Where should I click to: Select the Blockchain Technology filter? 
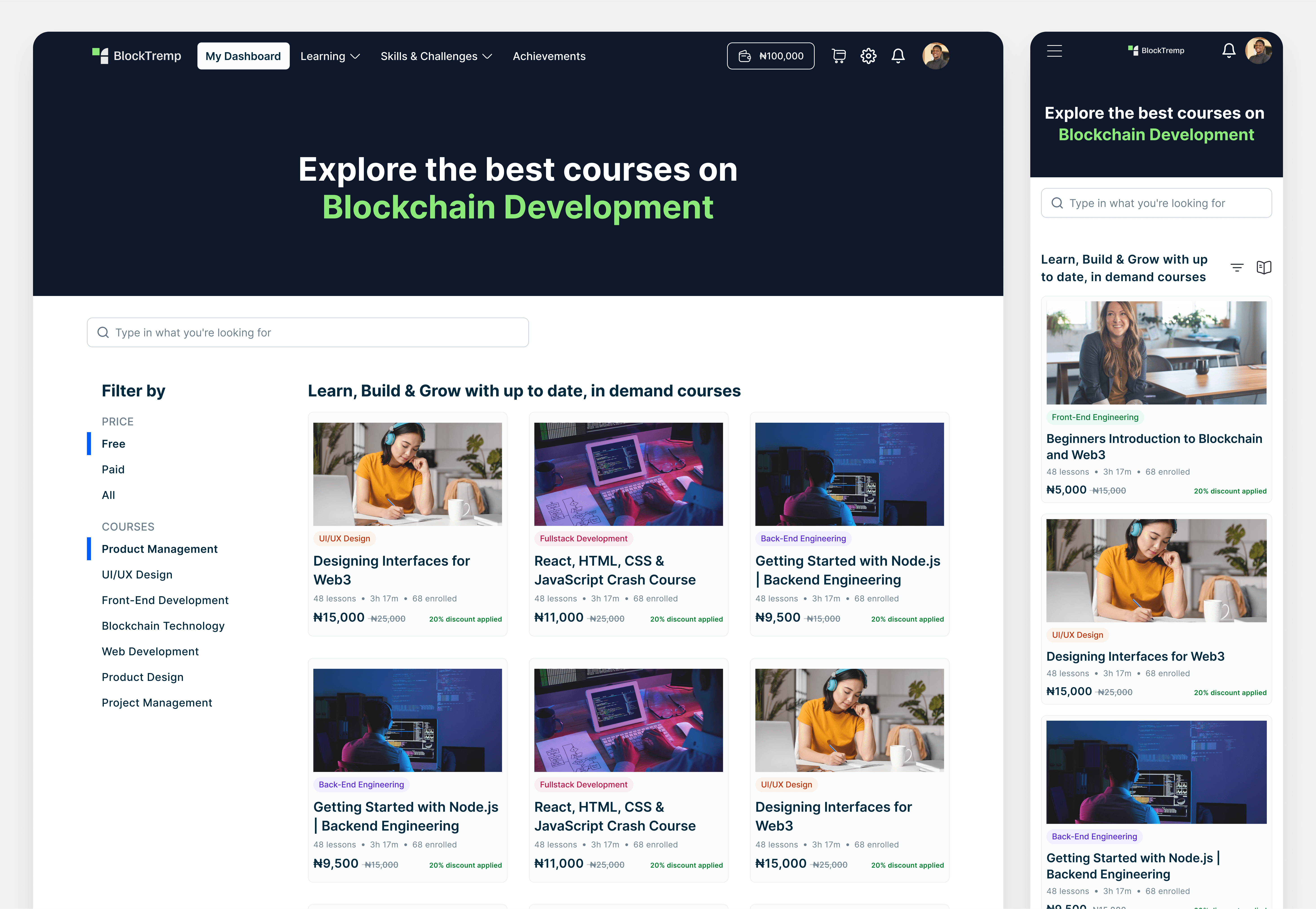163,625
